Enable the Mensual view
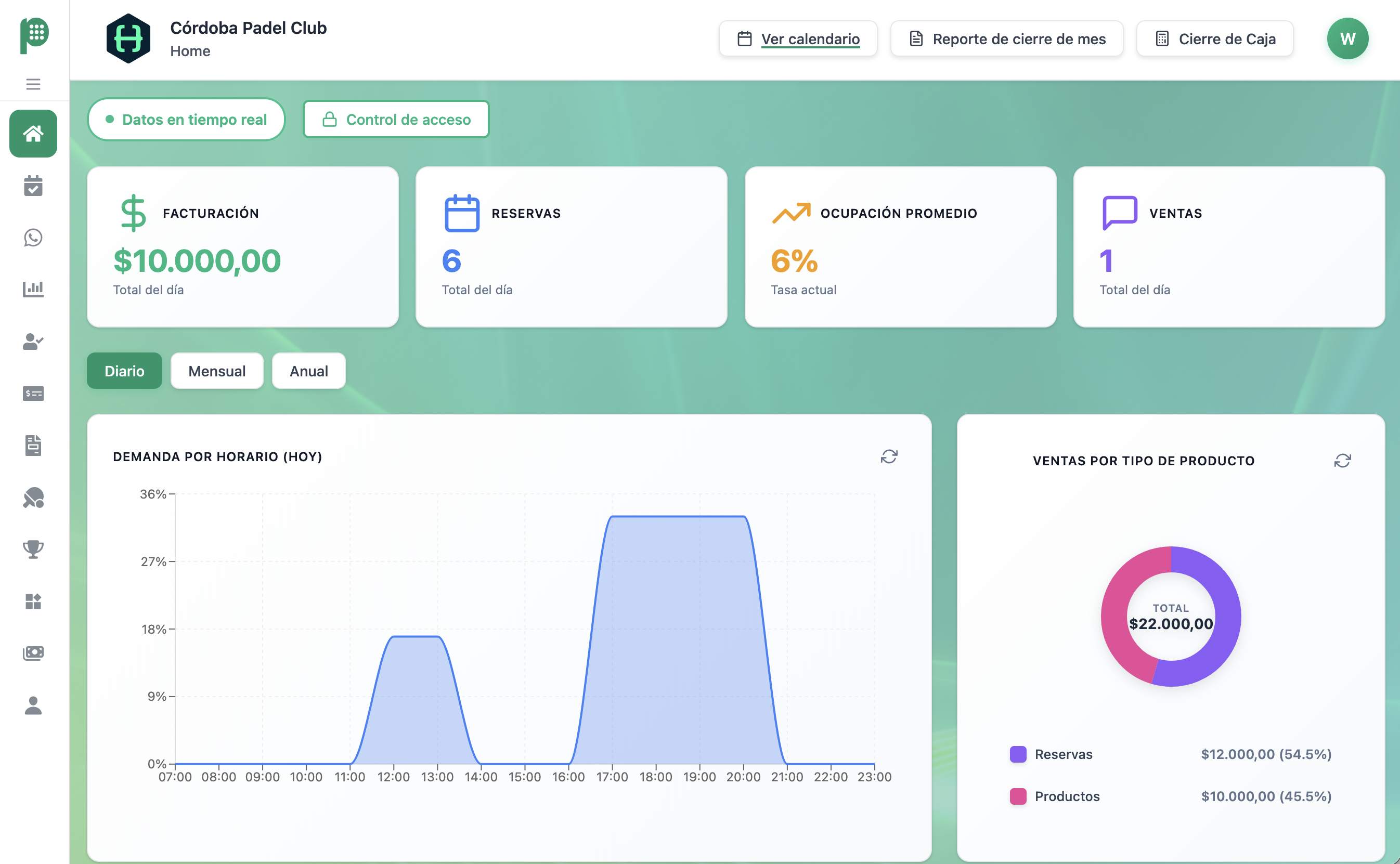Image resolution: width=1400 pixels, height=864 pixels. click(x=217, y=371)
